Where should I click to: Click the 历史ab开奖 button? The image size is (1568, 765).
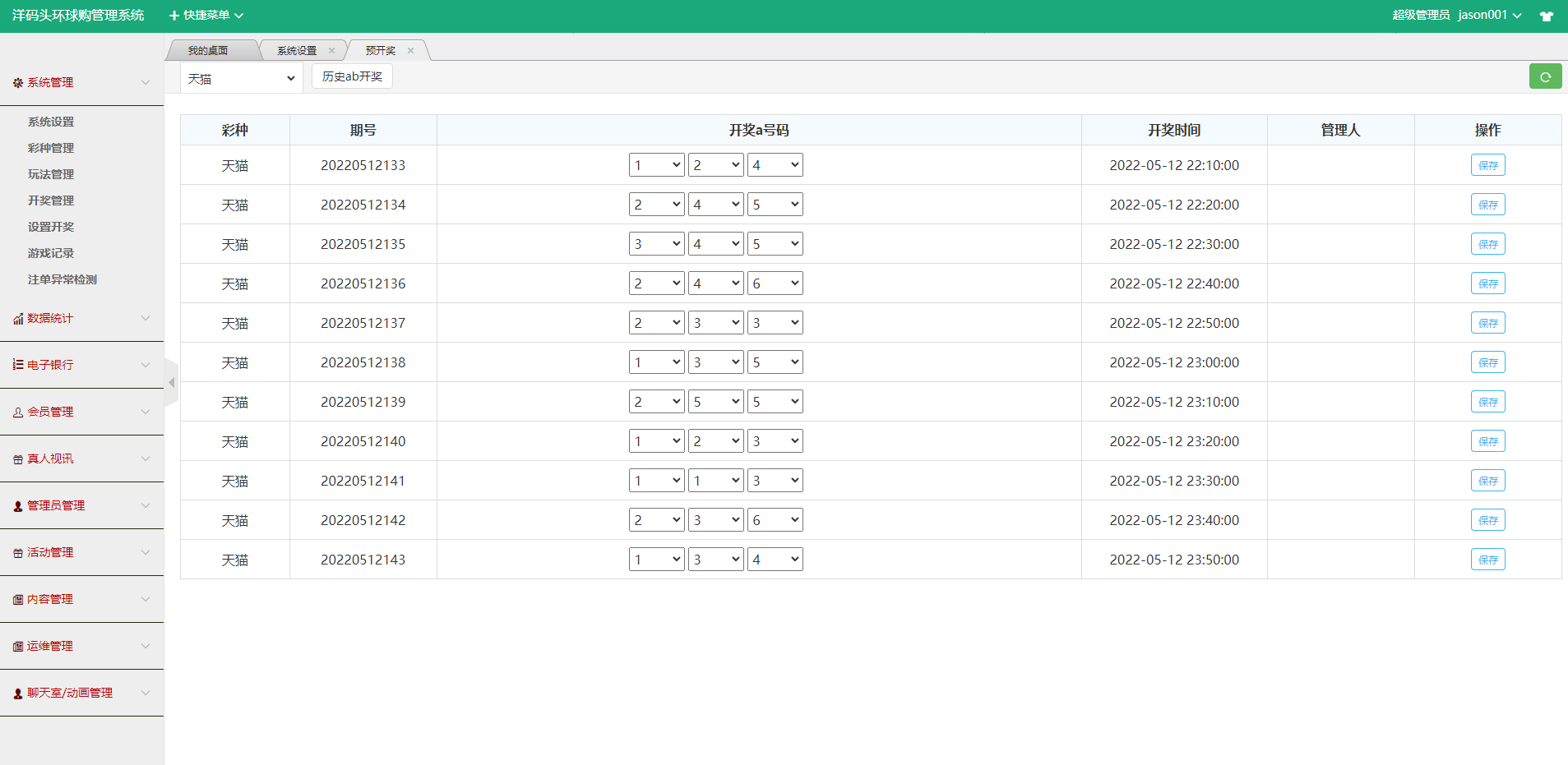(x=352, y=76)
